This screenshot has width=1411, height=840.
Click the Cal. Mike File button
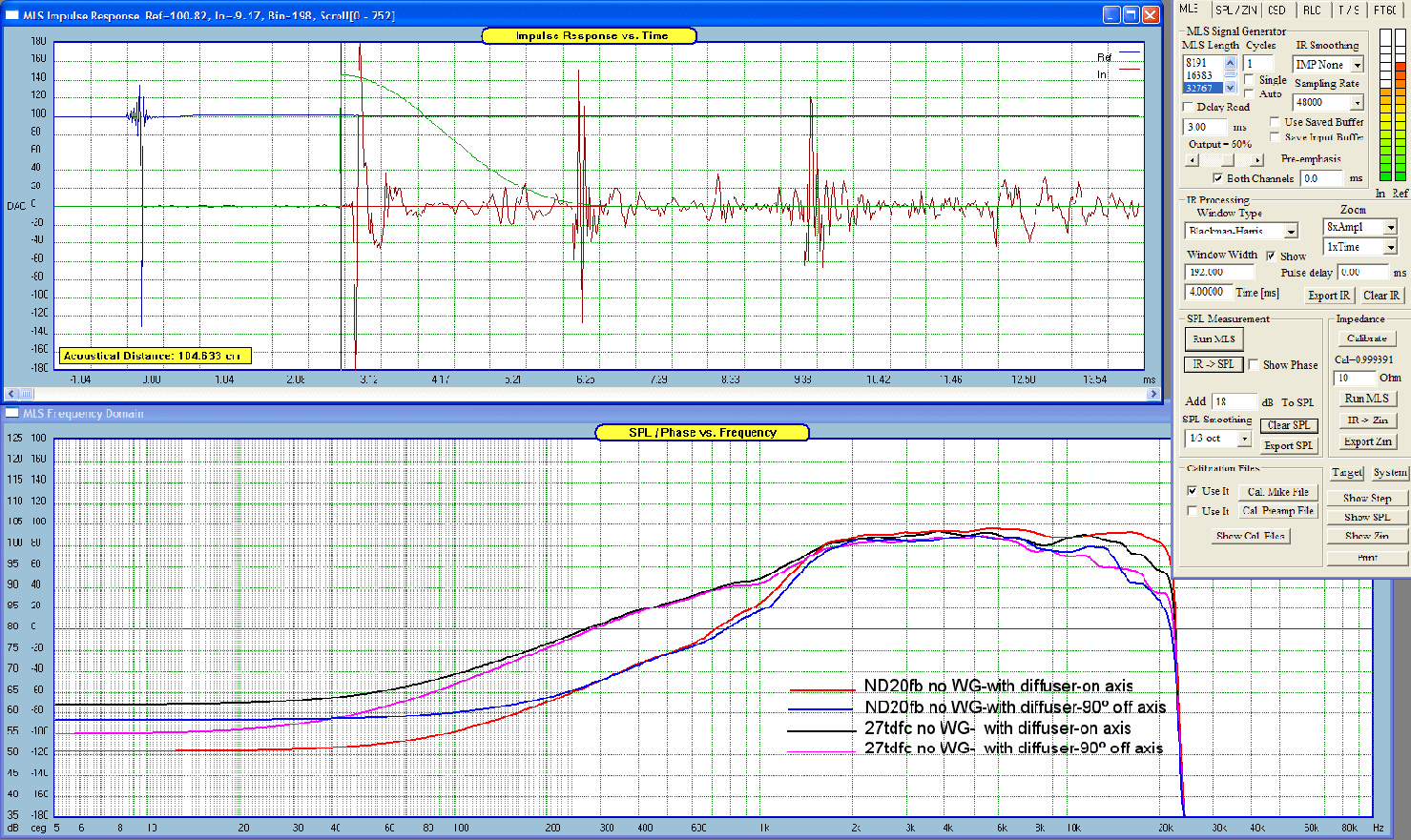1278,492
